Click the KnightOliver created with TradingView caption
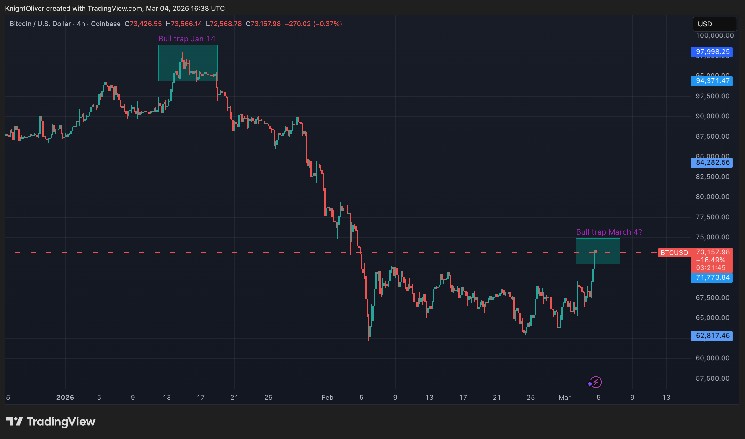 tap(115, 8)
